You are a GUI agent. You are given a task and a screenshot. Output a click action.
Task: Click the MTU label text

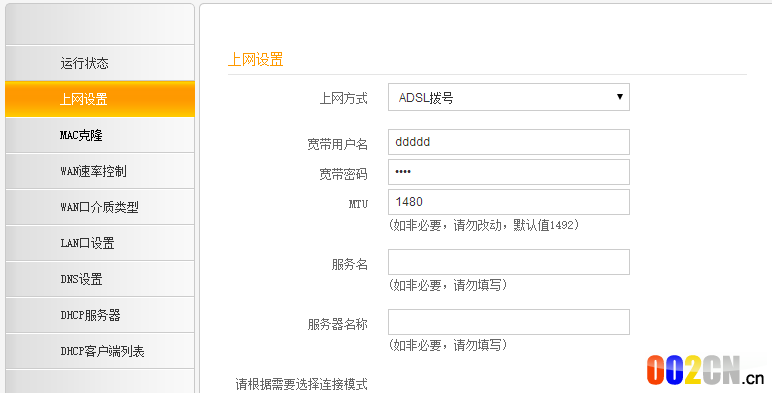click(358, 203)
